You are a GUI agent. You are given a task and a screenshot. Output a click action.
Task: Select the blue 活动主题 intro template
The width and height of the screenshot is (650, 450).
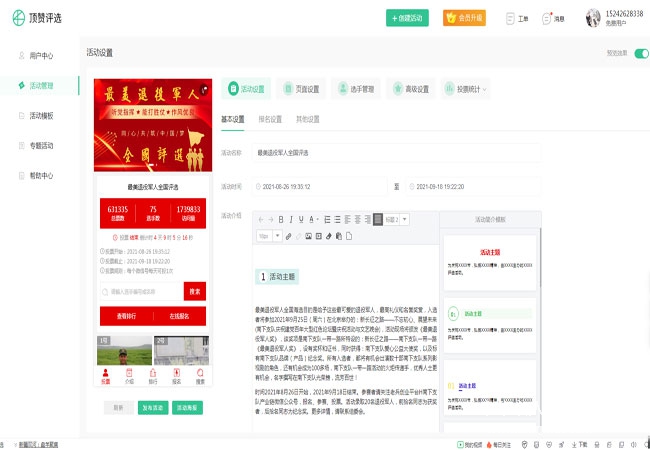490,387
